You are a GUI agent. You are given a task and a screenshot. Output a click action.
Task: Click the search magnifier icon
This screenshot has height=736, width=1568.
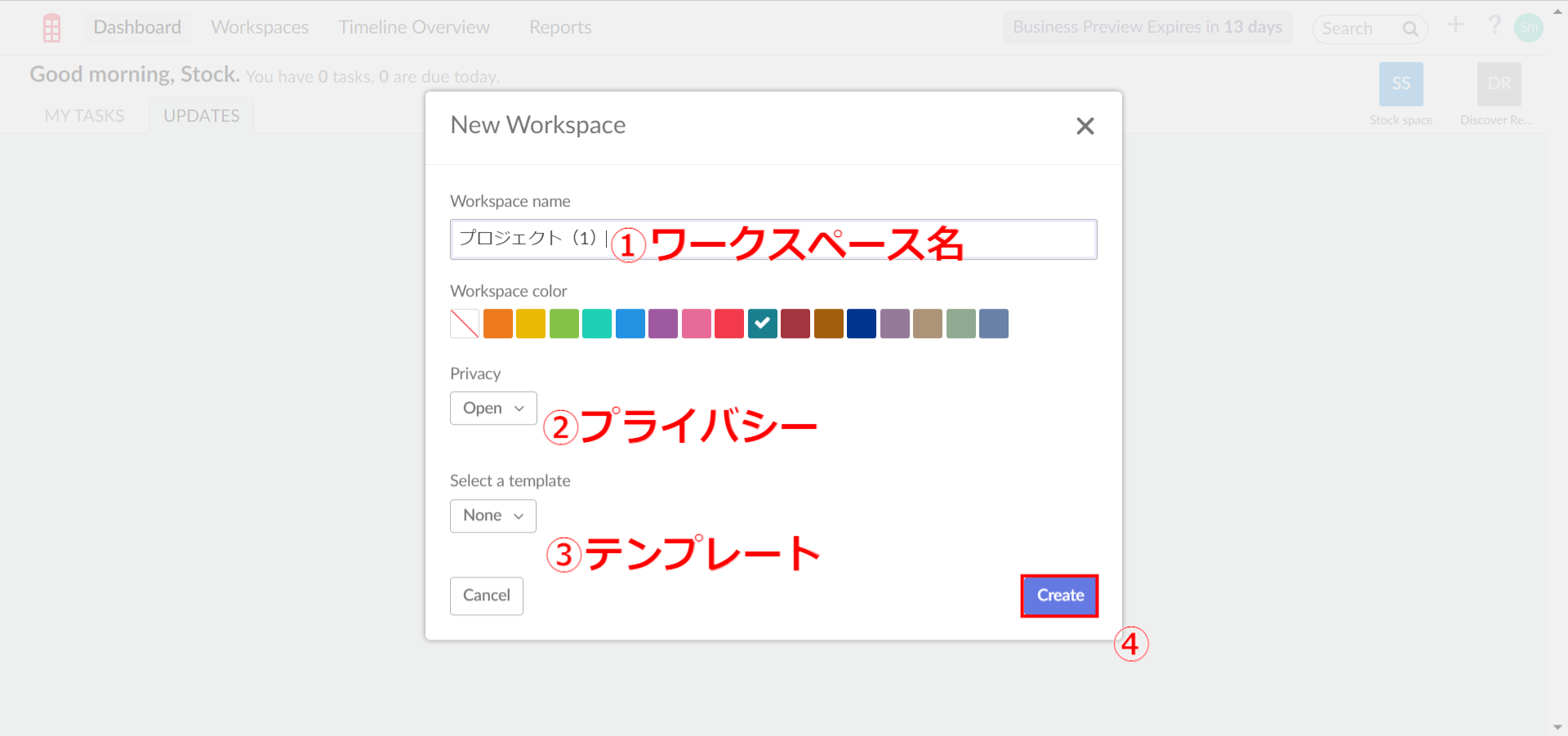(x=1410, y=29)
